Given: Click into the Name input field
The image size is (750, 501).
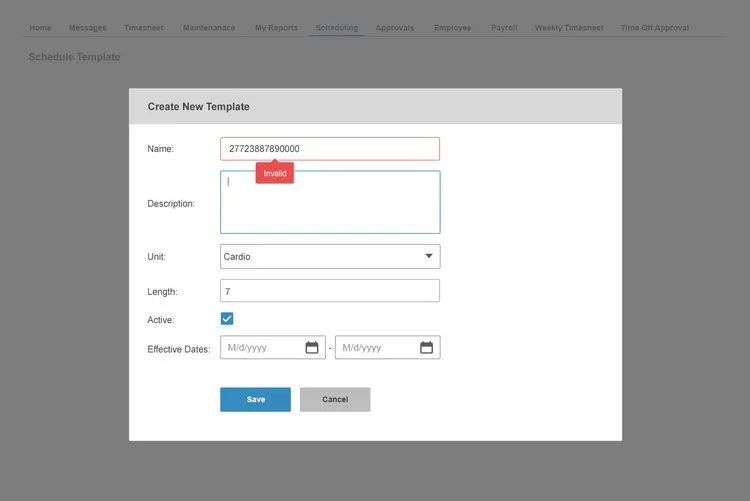Looking at the screenshot, I should click(330, 149).
